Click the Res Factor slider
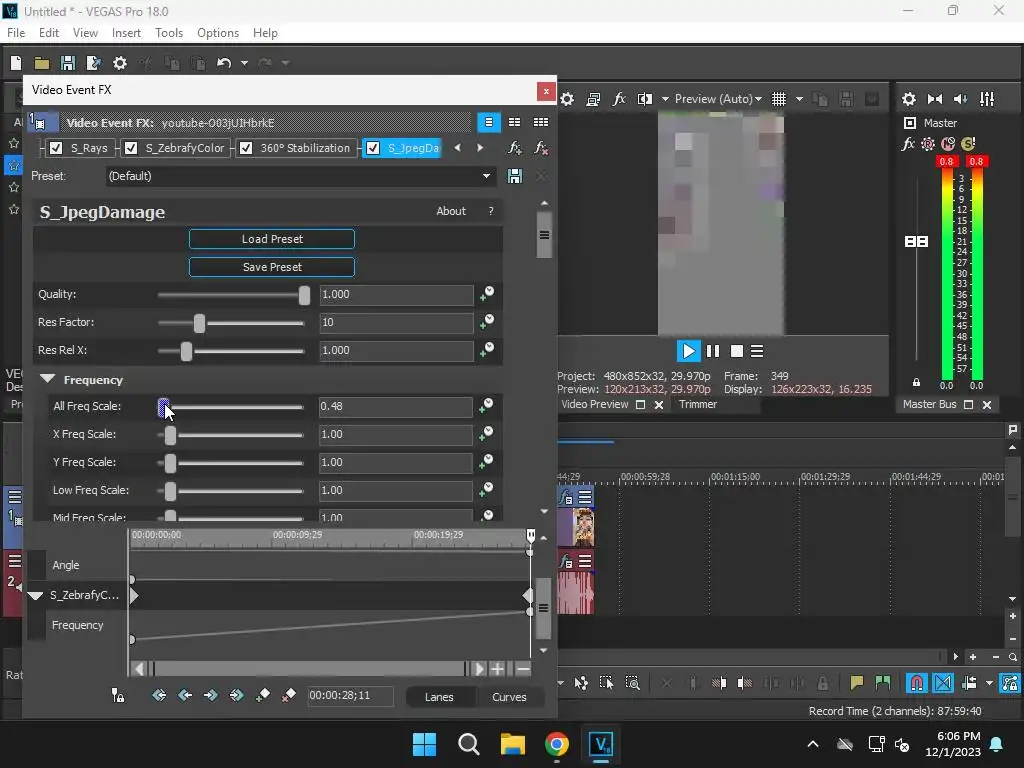This screenshot has width=1024, height=768. coord(231,323)
